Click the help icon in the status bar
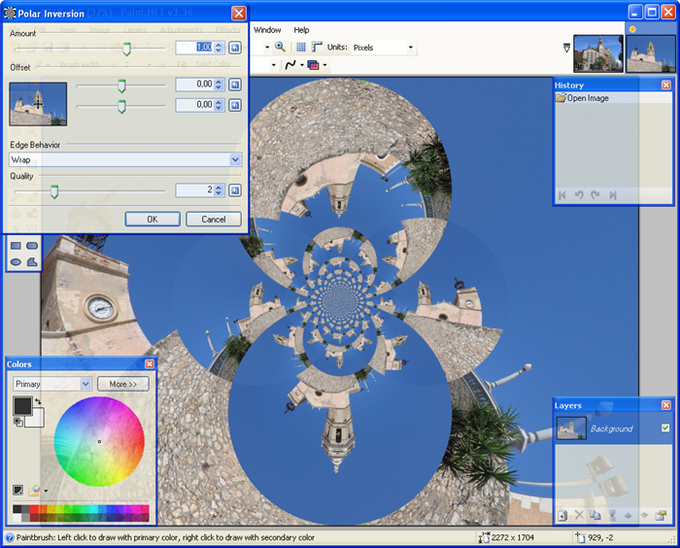Viewport: 680px width, 548px height. (x=10, y=538)
